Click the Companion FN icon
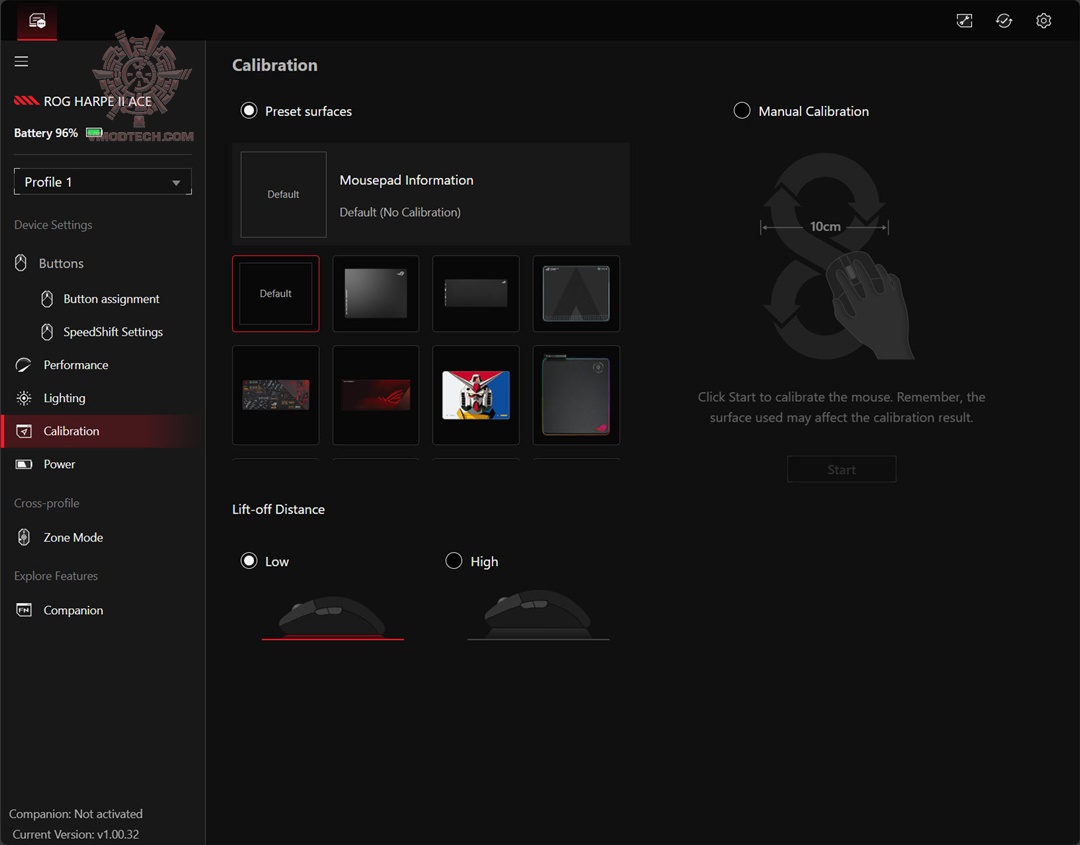Viewport: 1080px width, 845px height. coord(23,610)
